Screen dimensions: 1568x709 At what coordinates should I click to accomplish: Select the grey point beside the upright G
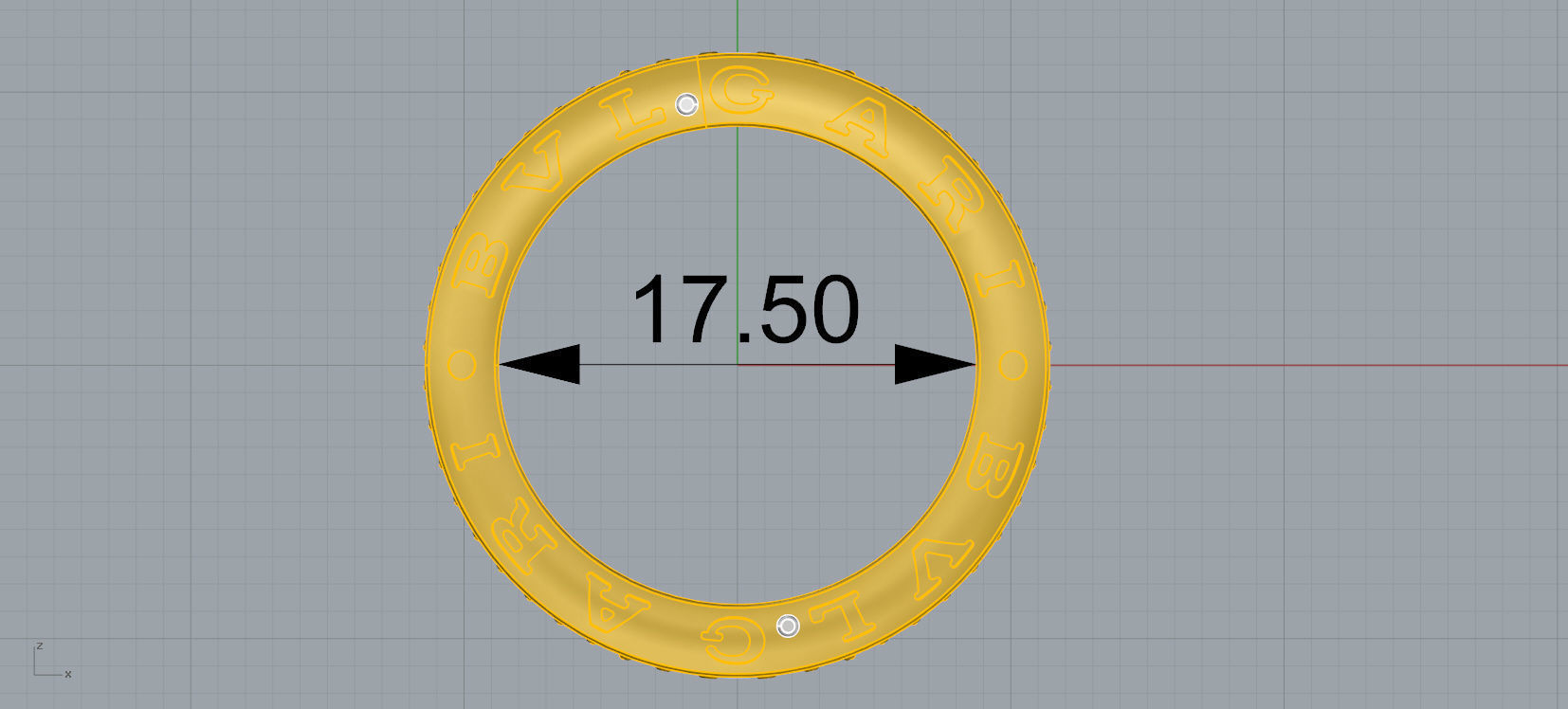point(686,104)
